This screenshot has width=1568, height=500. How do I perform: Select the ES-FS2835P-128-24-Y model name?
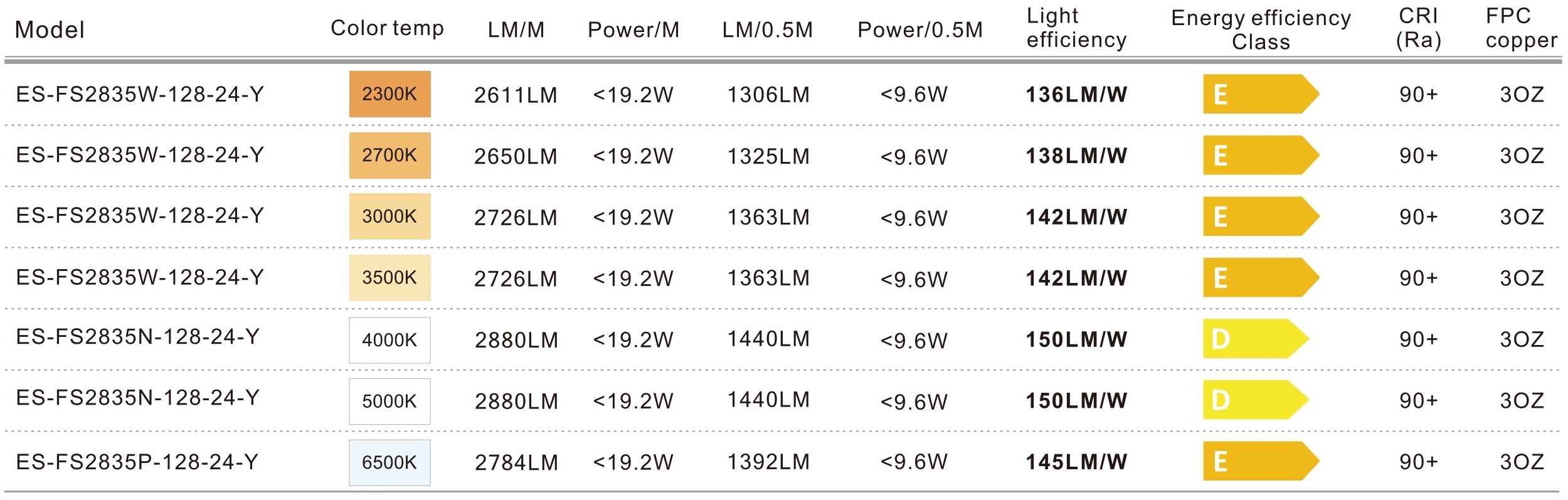(x=137, y=462)
